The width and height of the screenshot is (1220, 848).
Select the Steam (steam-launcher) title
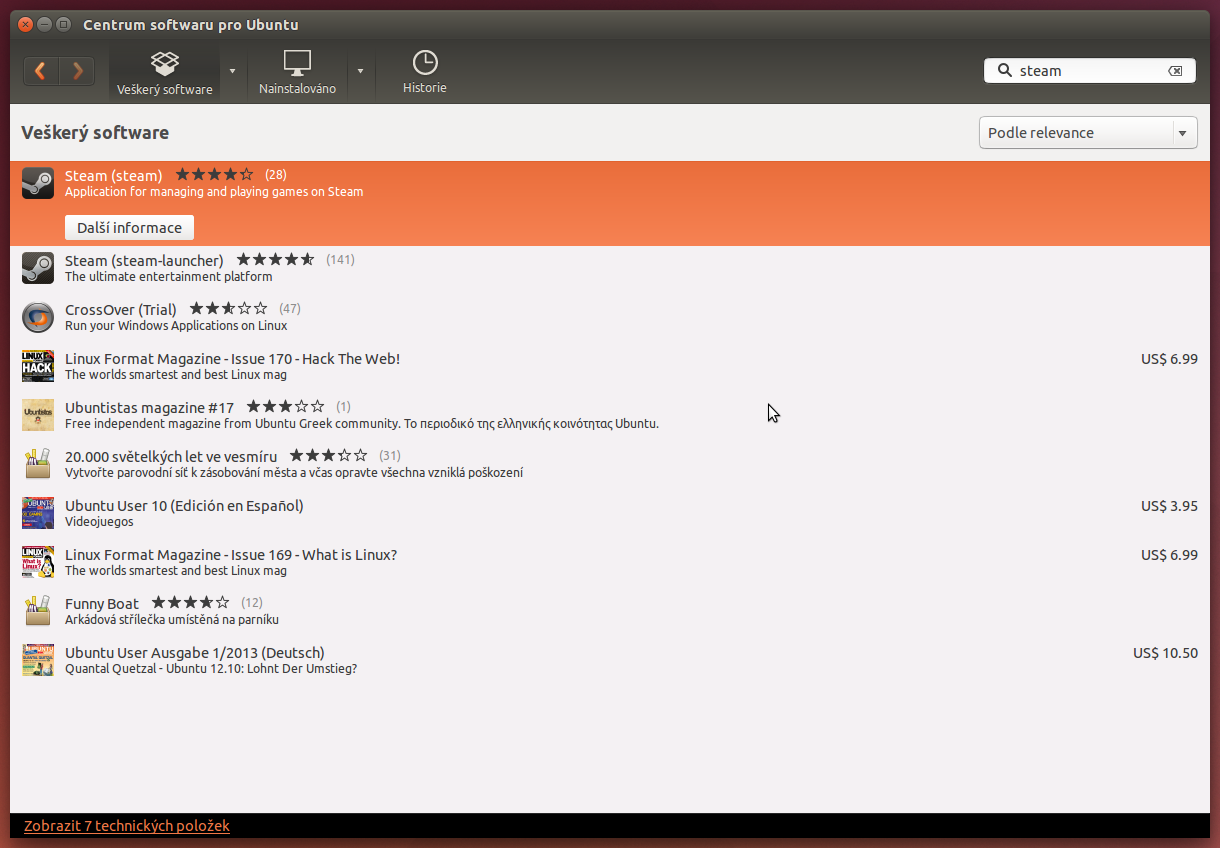click(x=144, y=260)
